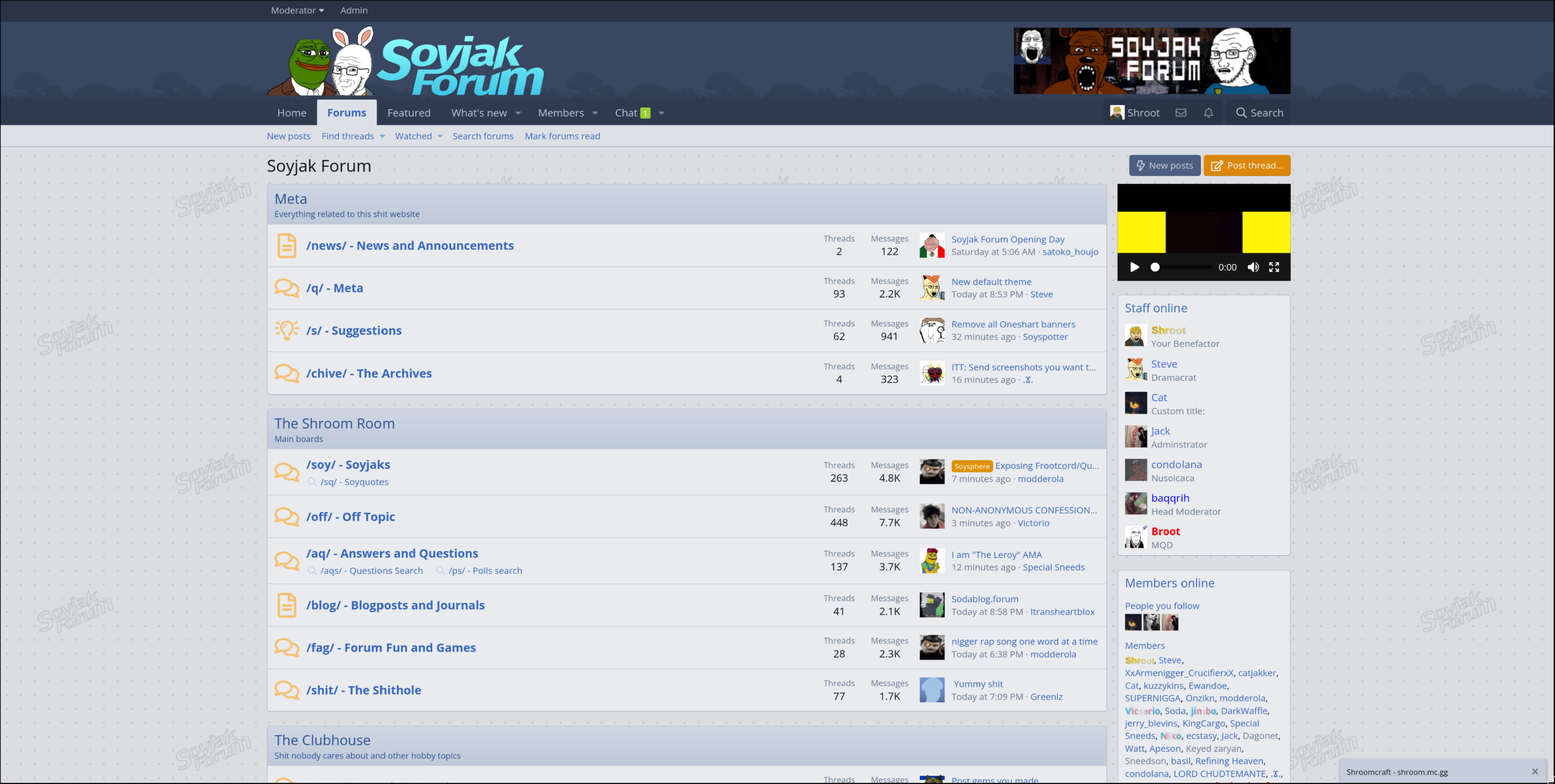Open /shit/ - The Shithole forum
Viewport: 1555px width, 784px height.
click(363, 690)
